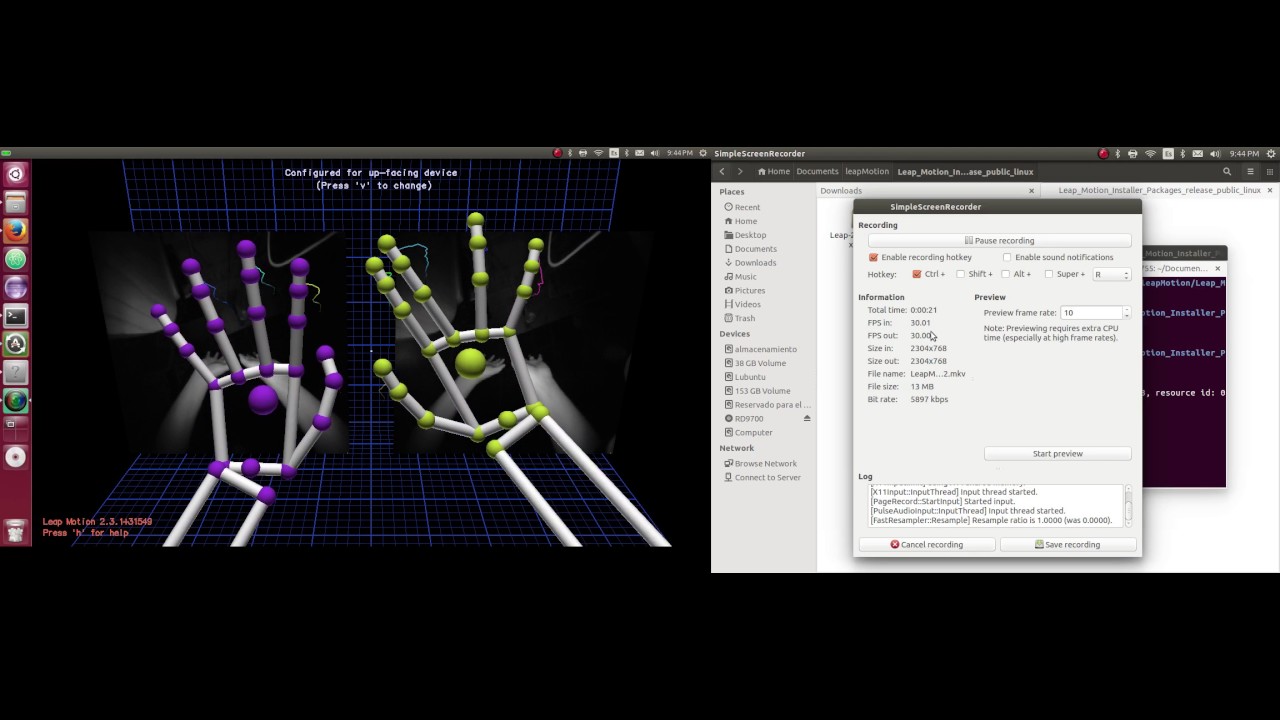Open the Terminal from the dock
Image resolution: width=1280 pixels, height=720 pixels.
pos(15,316)
